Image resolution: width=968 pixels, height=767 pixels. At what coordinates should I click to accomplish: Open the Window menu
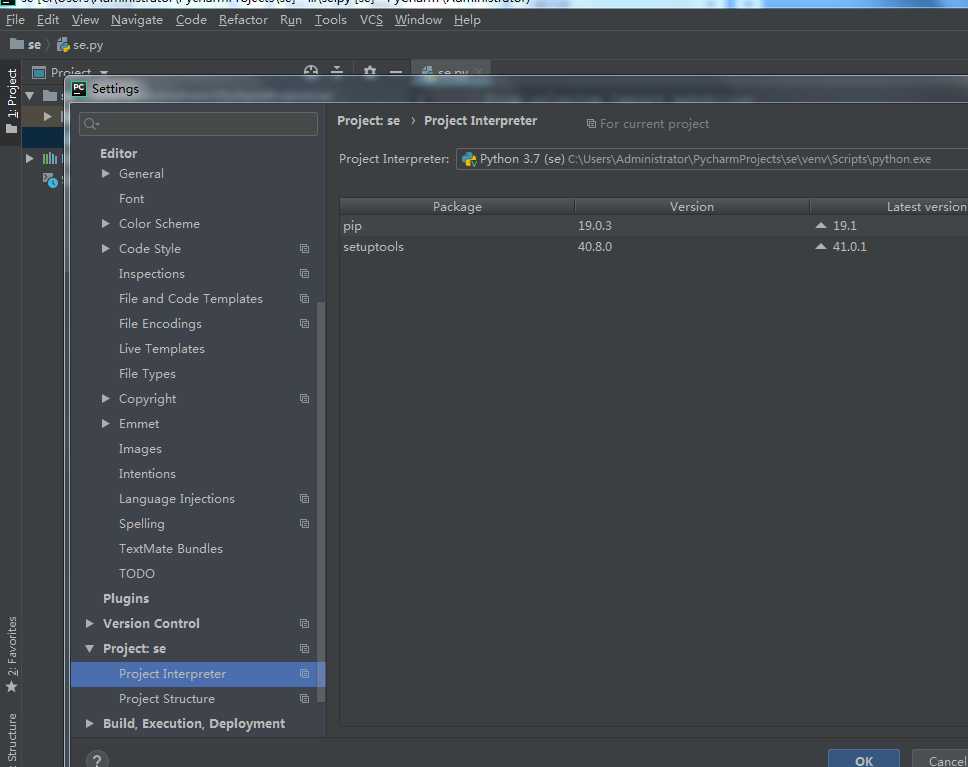(418, 20)
